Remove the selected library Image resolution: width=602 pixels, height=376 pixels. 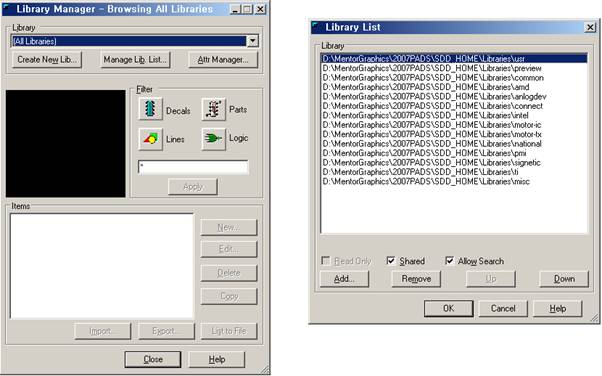click(x=416, y=279)
